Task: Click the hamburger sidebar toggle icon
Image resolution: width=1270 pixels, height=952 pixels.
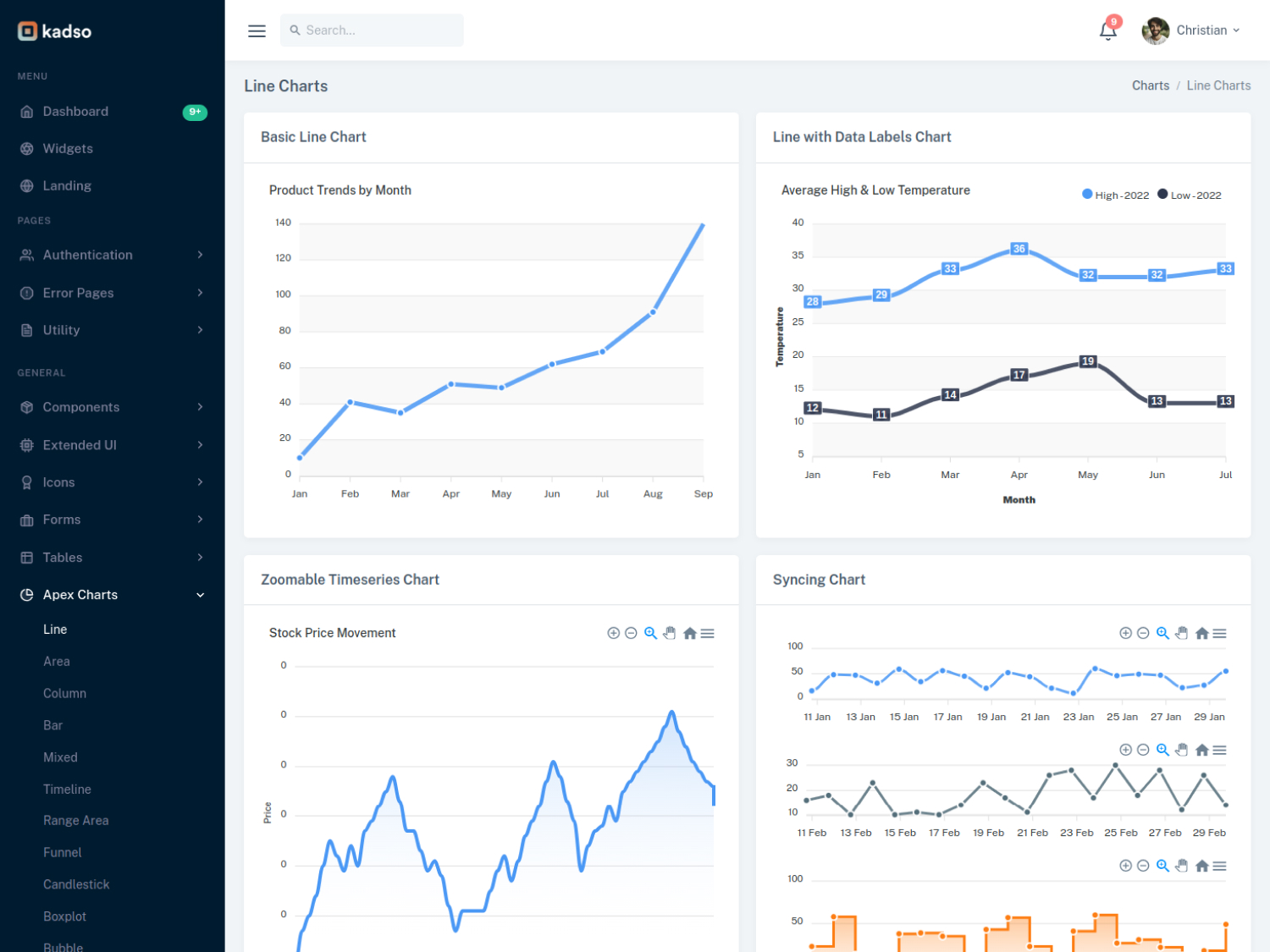Action: pyautogui.click(x=257, y=30)
